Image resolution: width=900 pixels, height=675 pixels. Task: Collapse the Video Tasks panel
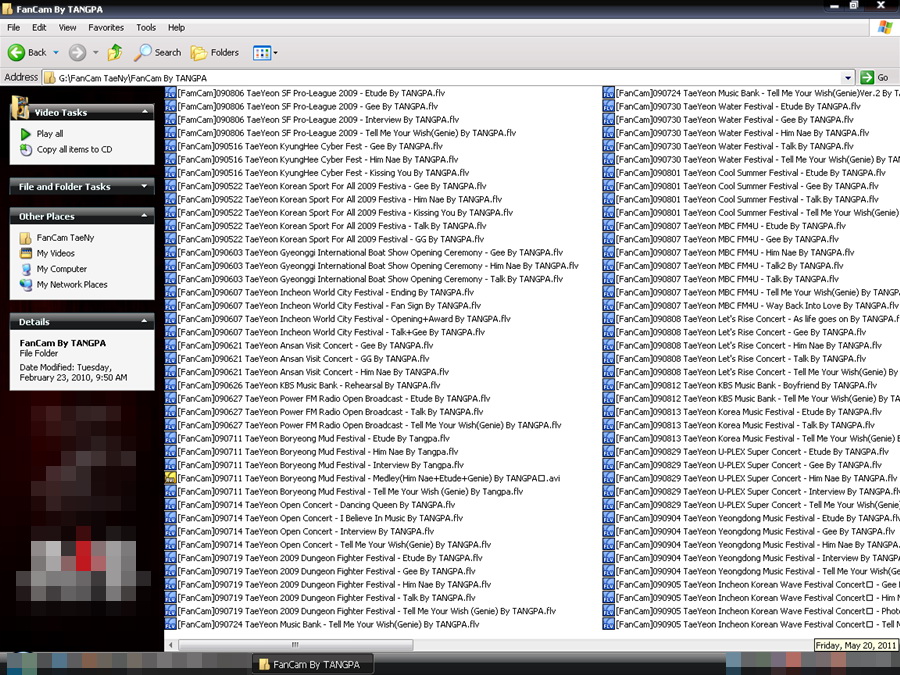145,112
